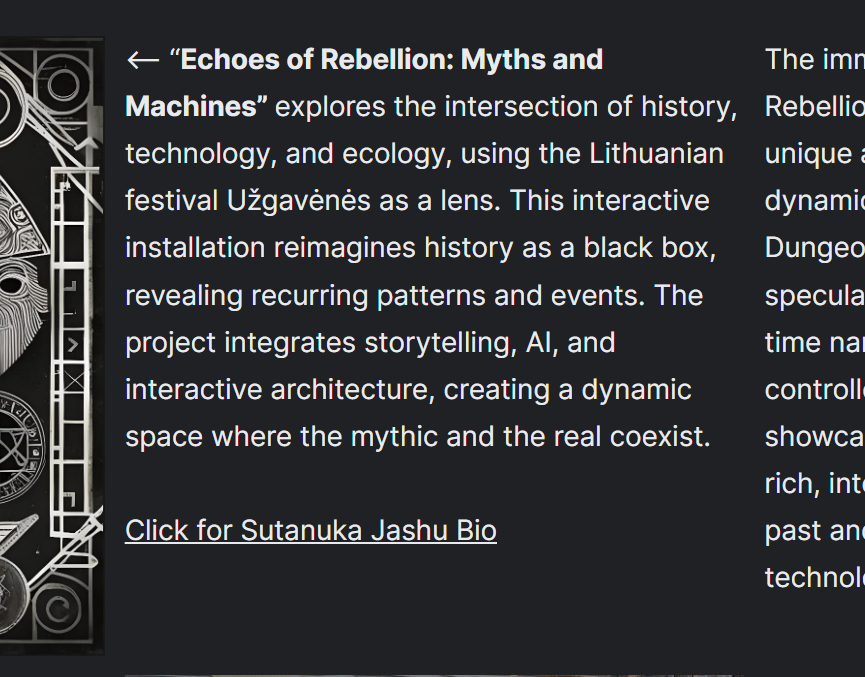Image resolution: width=865 pixels, height=677 pixels.
Task: Click the right column paragraph starting The imm
Action: click(x=815, y=318)
